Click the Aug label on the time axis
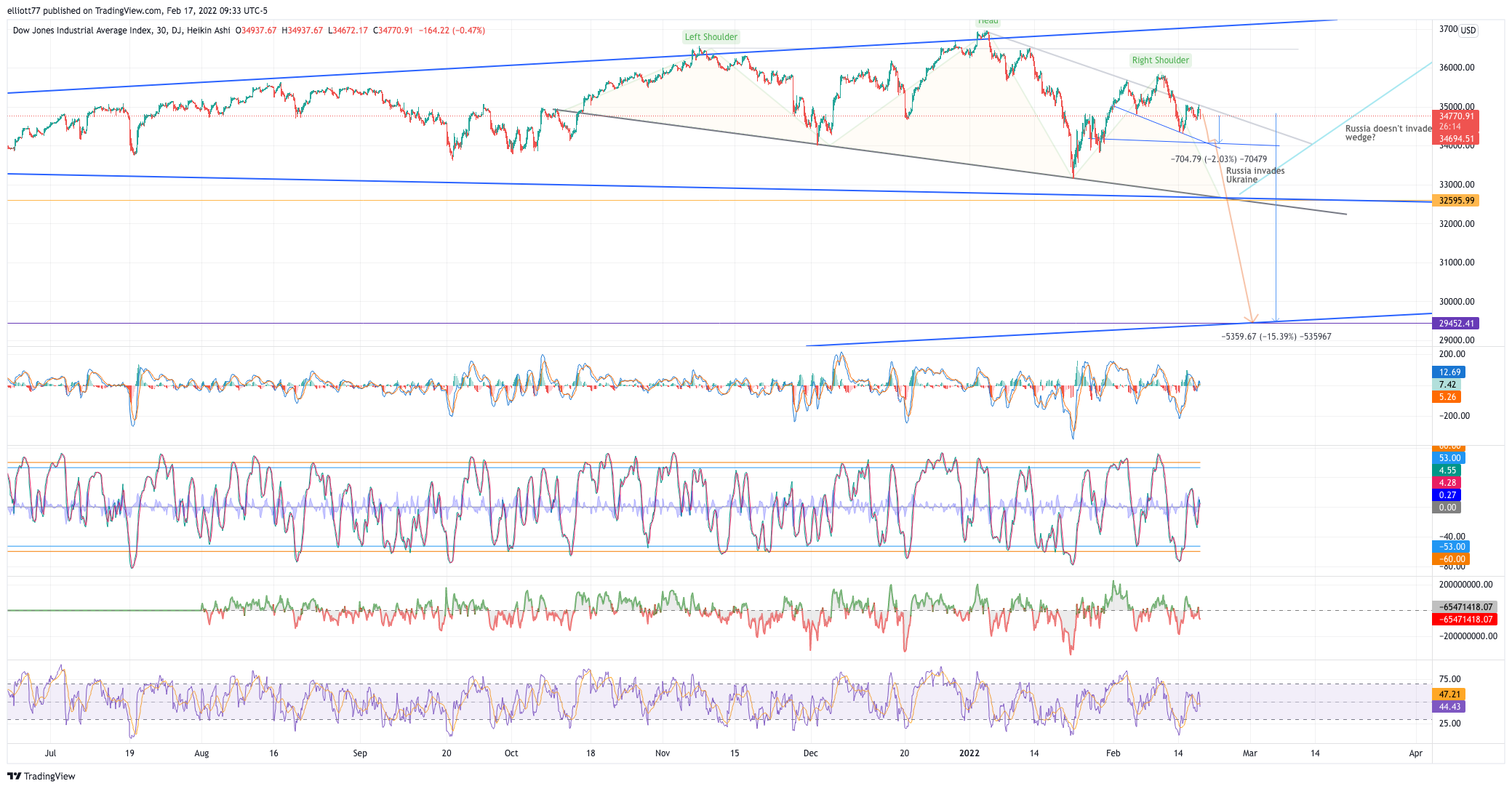Viewport: 1512px width, 789px height. point(201,753)
